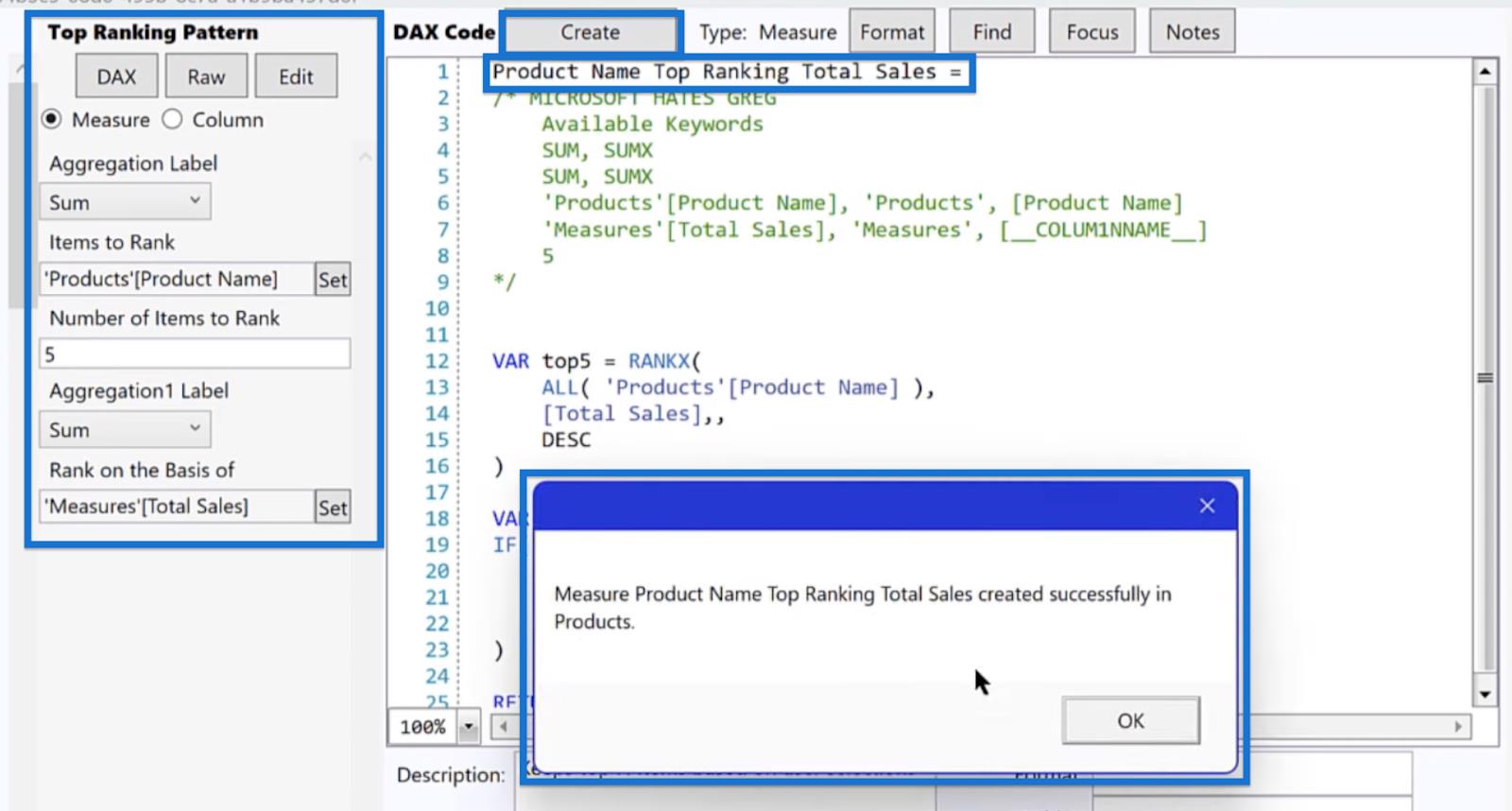Open the 100% zoom dropdown arrow
The height and width of the screenshot is (811, 1512).
[469, 727]
